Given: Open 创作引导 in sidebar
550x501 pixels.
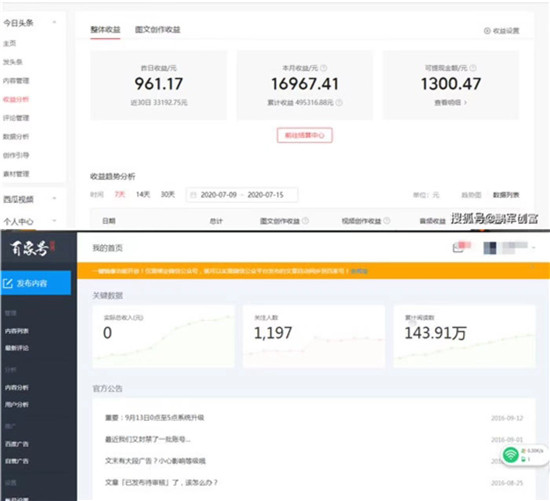Looking at the screenshot, I should click(16, 155).
